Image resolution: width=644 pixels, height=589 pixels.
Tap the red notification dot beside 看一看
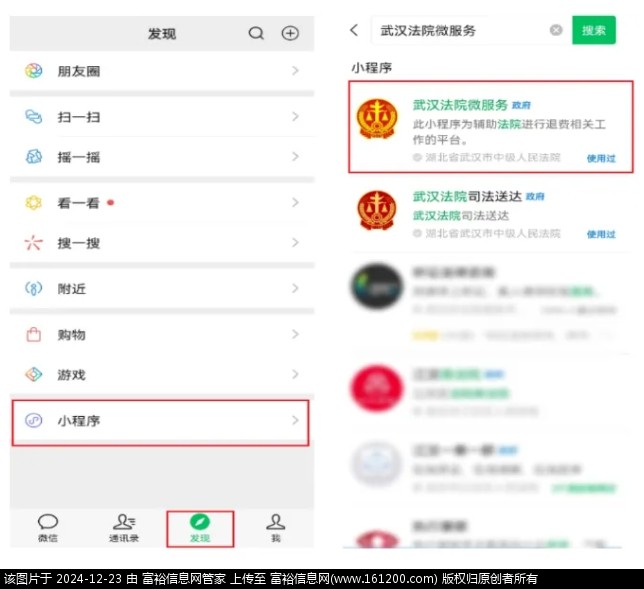point(110,202)
